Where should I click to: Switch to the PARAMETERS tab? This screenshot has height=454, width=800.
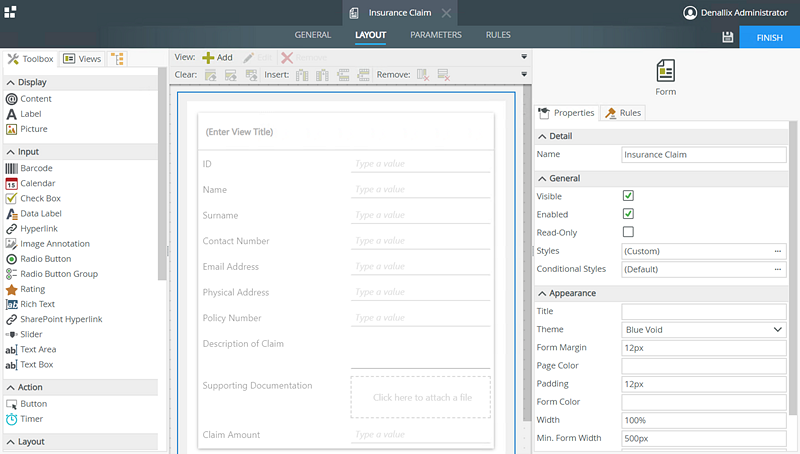coord(436,35)
